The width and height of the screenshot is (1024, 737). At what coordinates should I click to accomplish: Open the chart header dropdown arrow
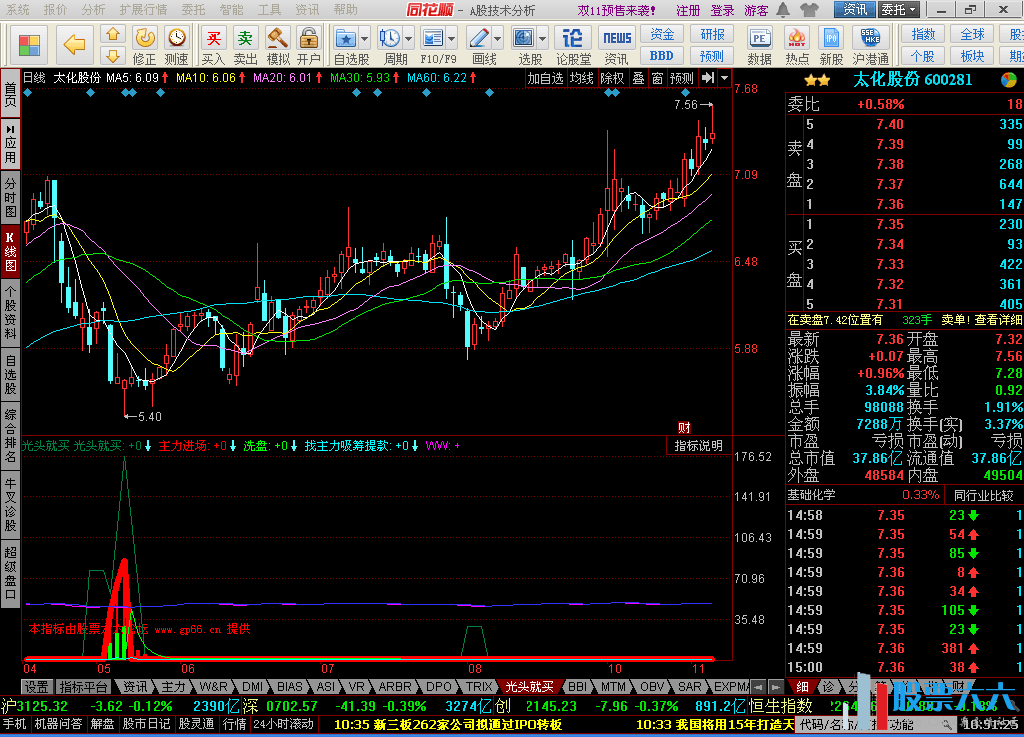point(724,78)
